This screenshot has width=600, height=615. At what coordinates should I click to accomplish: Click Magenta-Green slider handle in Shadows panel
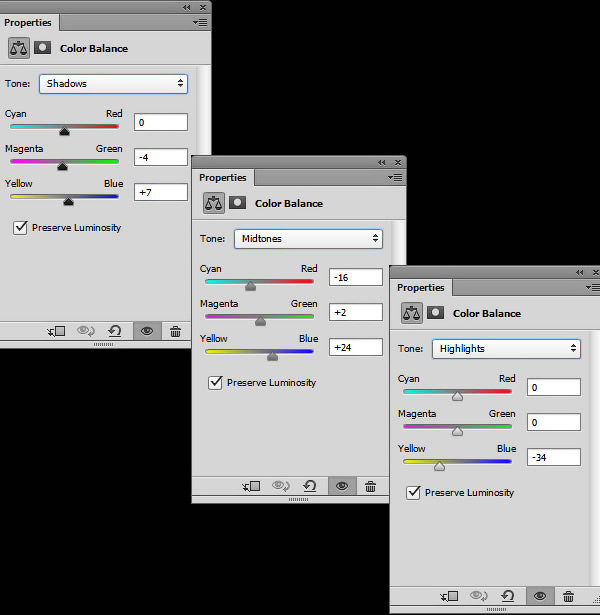tap(62, 166)
